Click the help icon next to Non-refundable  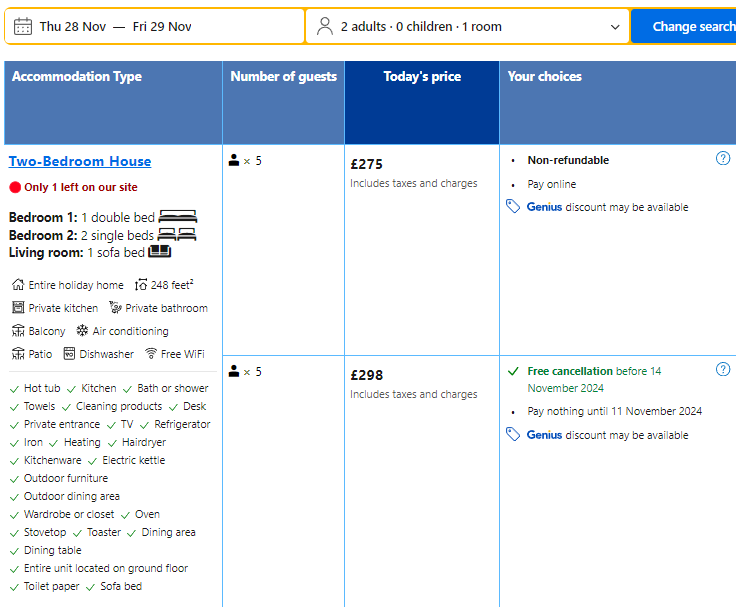tap(723, 159)
